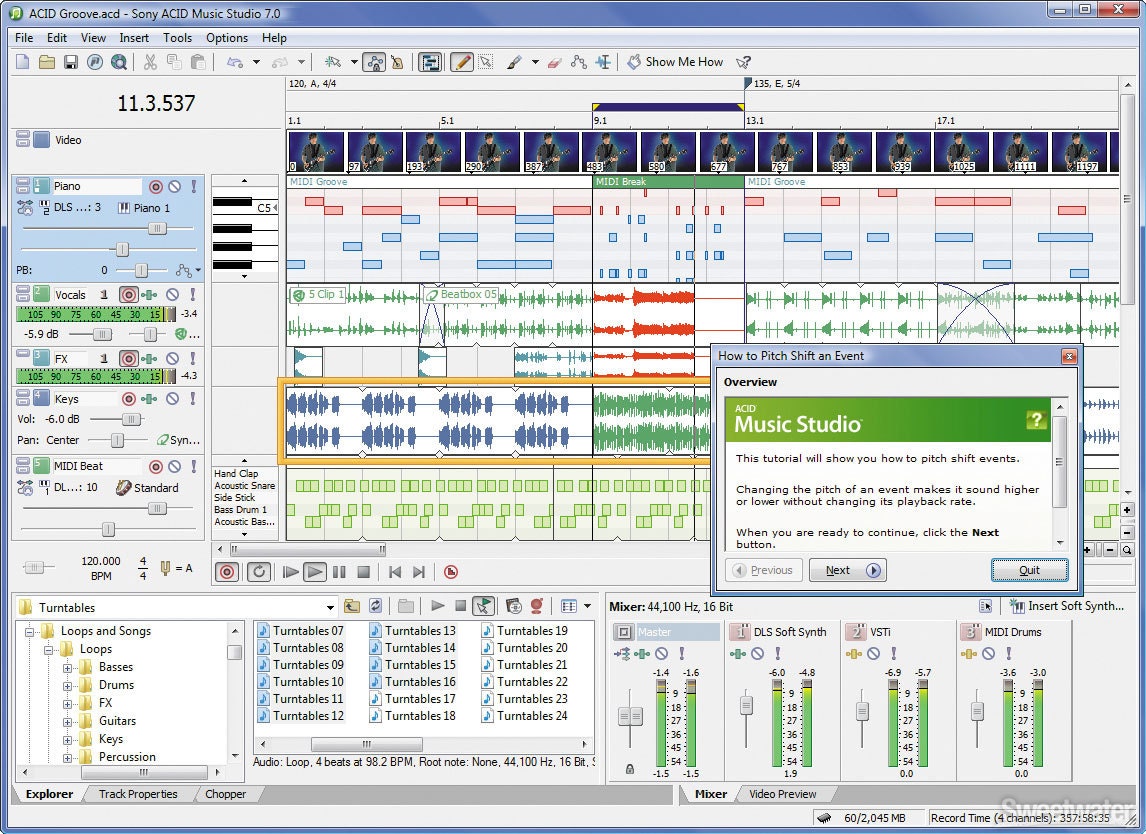The image size is (1146, 834).
Task: Select the Draw pencil tool
Action: pyautogui.click(x=461, y=62)
